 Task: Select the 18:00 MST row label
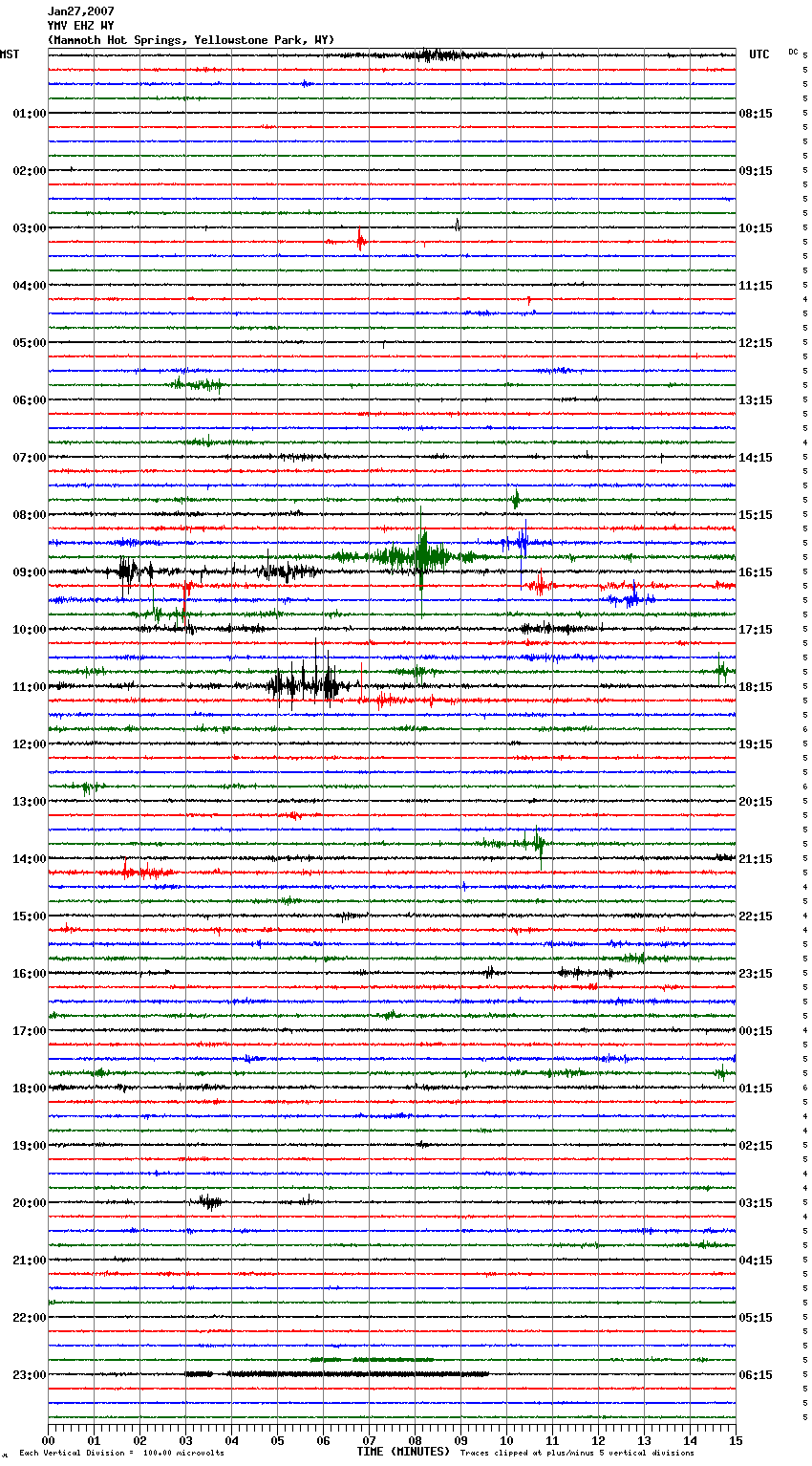tap(30, 1089)
